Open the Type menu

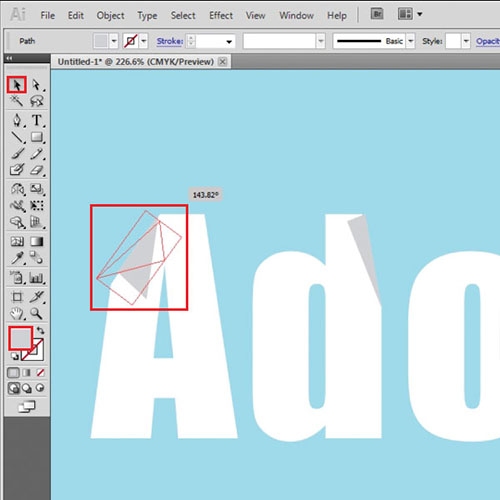(x=147, y=16)
